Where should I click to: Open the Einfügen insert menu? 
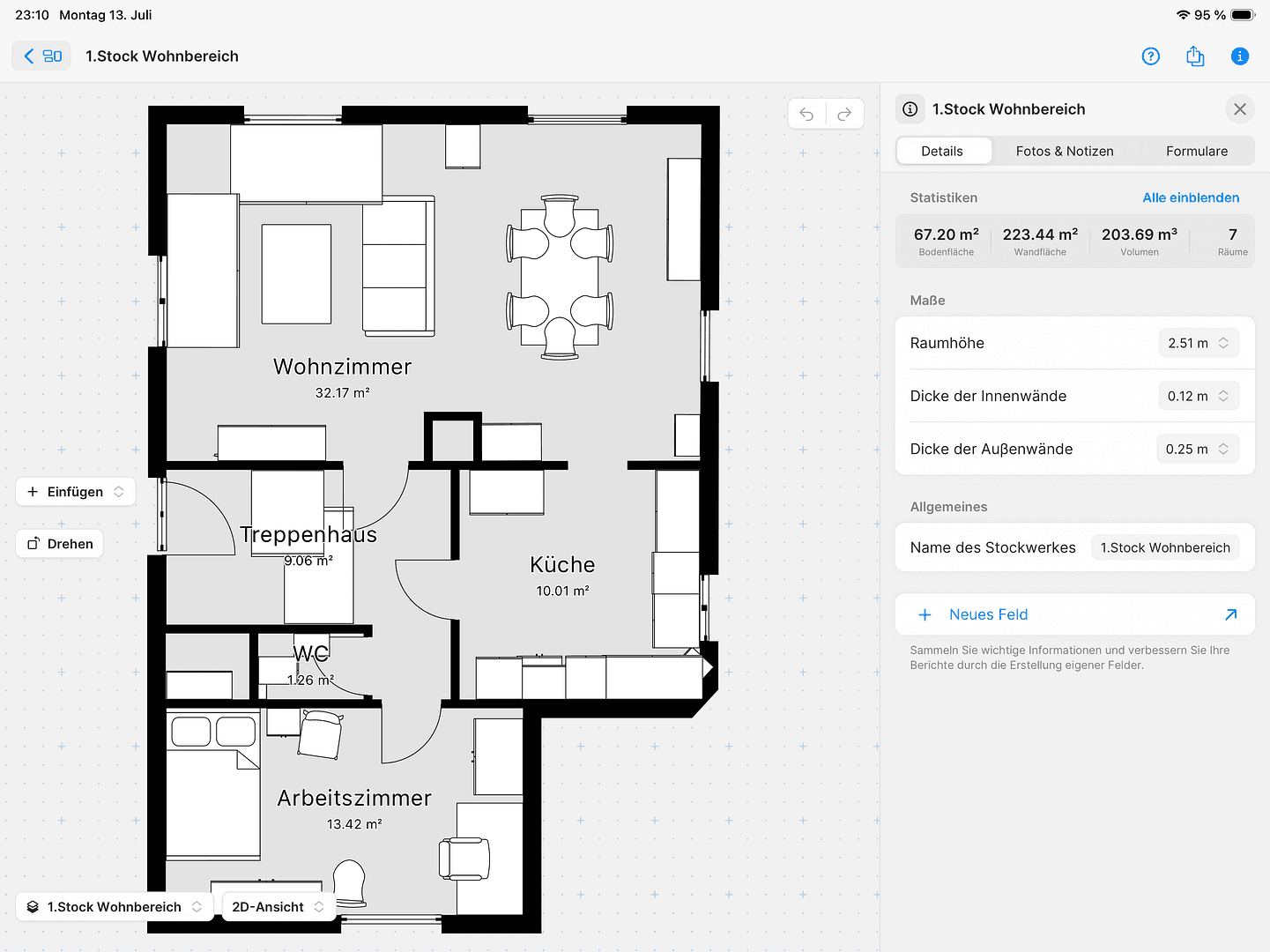coord(76,492)
